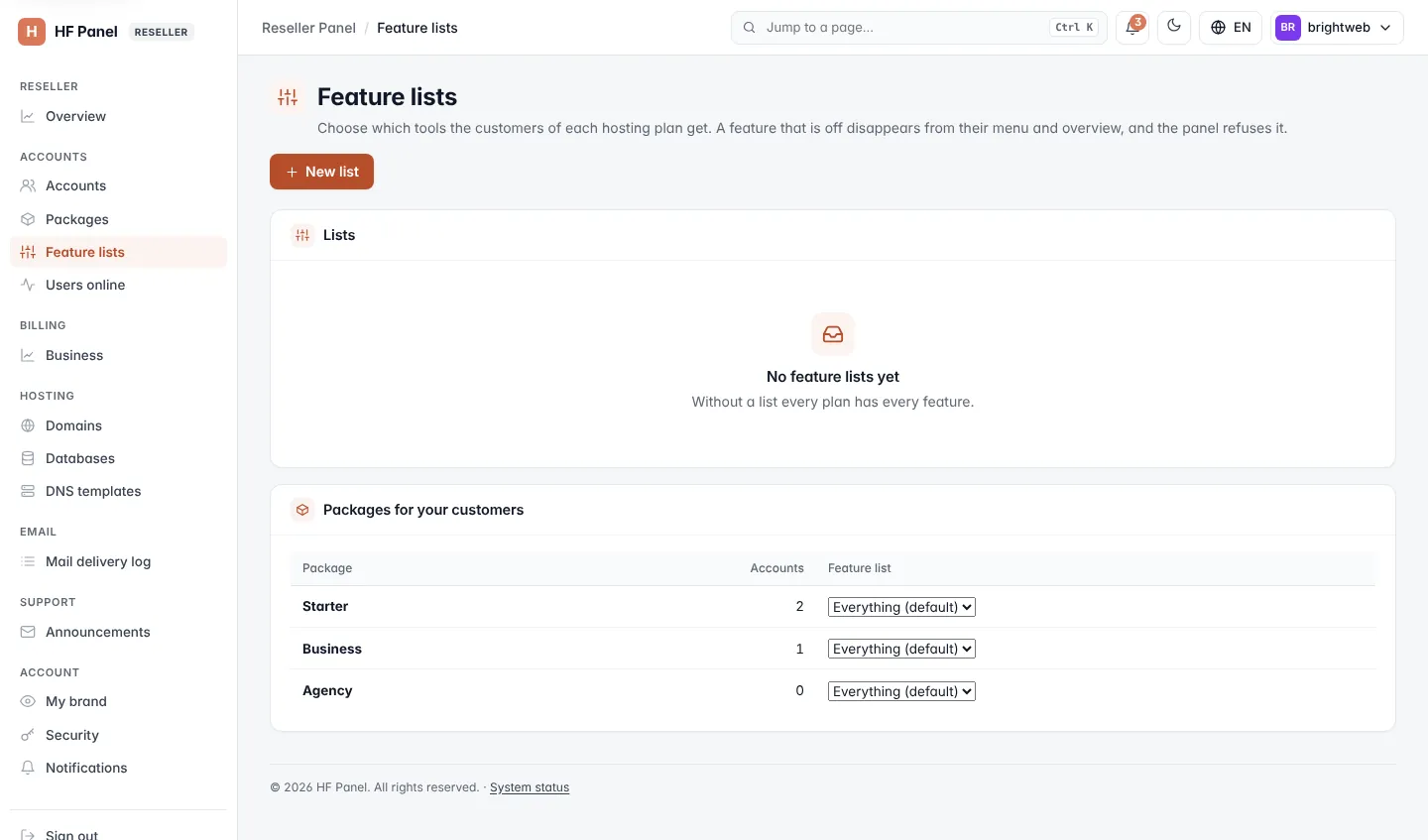Open Business billing page in sidebar
This screenshot has height=840, width=1428.
[x=118, y=355]
